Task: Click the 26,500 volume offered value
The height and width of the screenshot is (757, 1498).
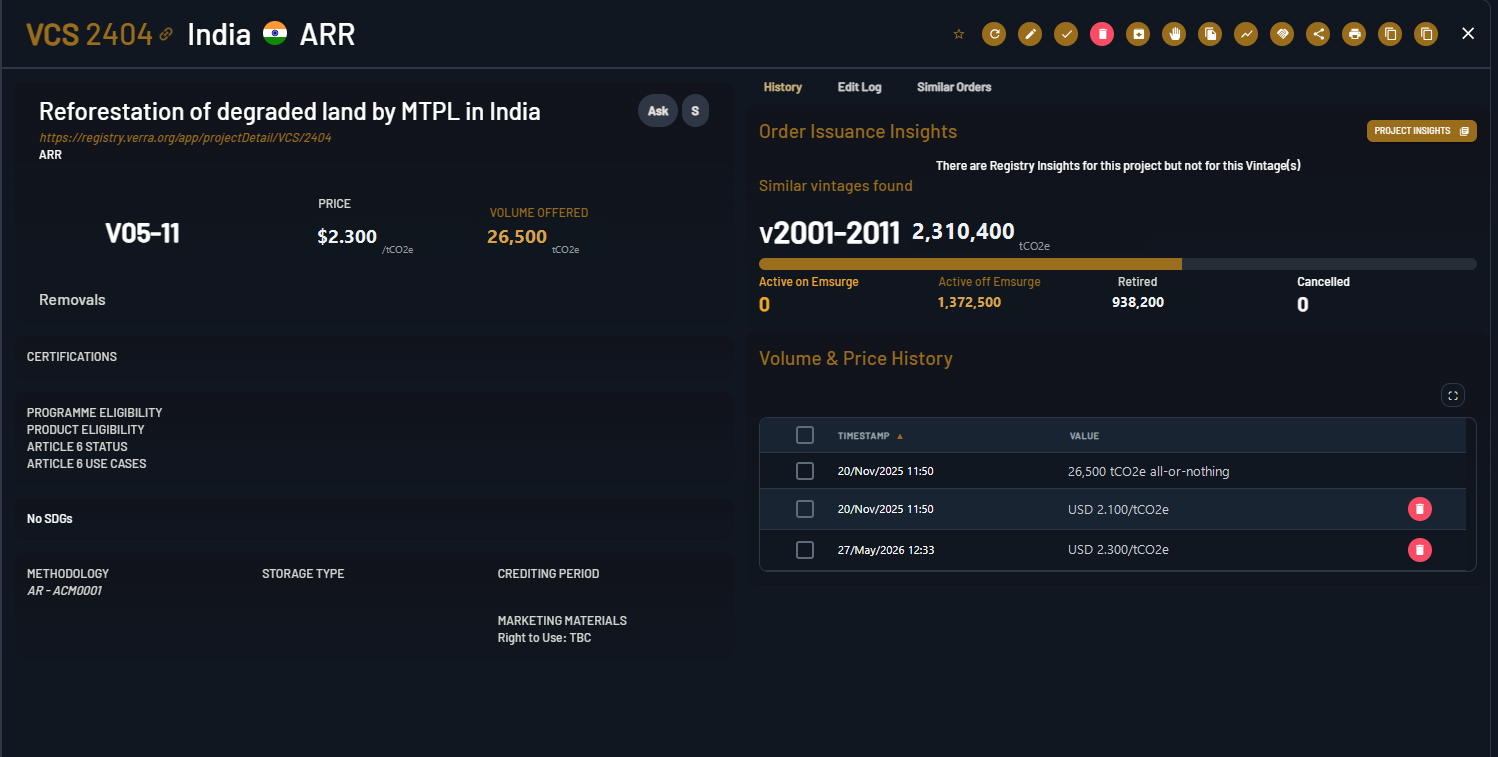Action: point(517,237)
